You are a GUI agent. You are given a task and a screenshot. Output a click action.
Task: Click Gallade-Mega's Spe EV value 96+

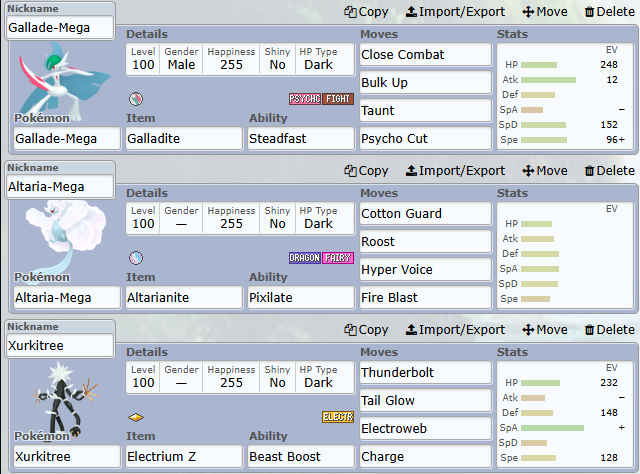[x=615, y=140]
